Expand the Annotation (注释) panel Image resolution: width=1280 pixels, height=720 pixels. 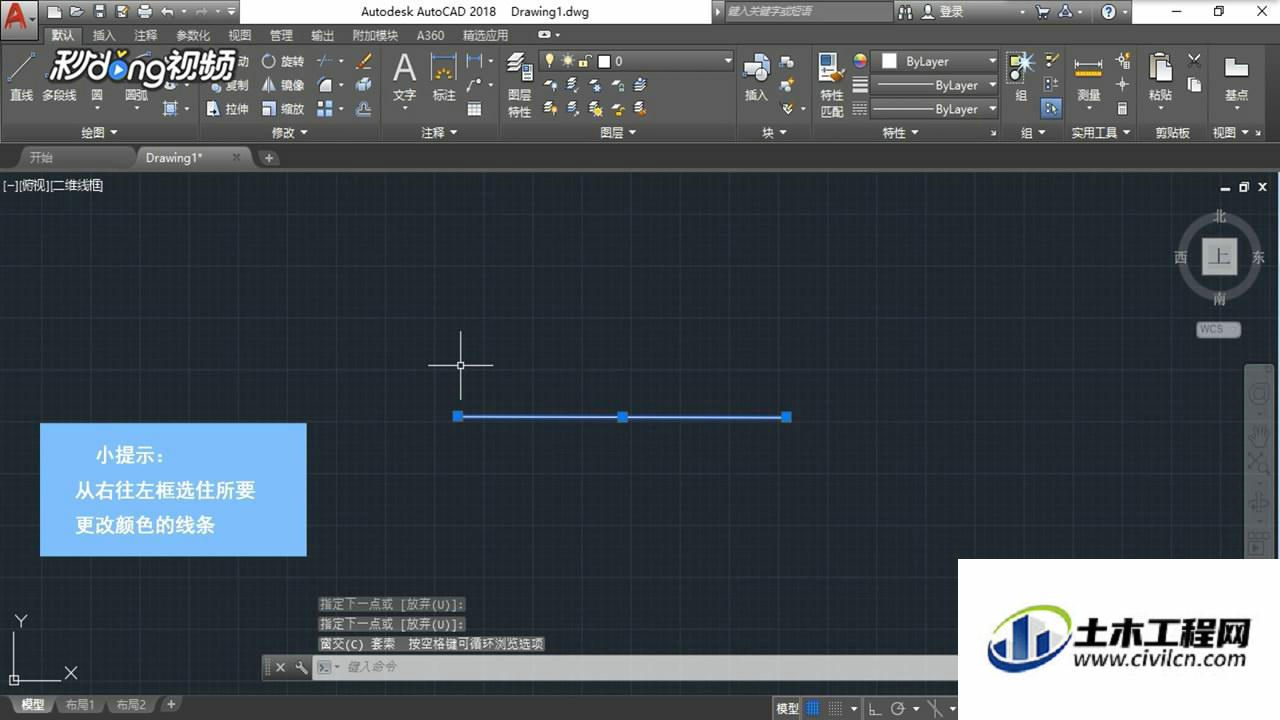coord(439,132)
